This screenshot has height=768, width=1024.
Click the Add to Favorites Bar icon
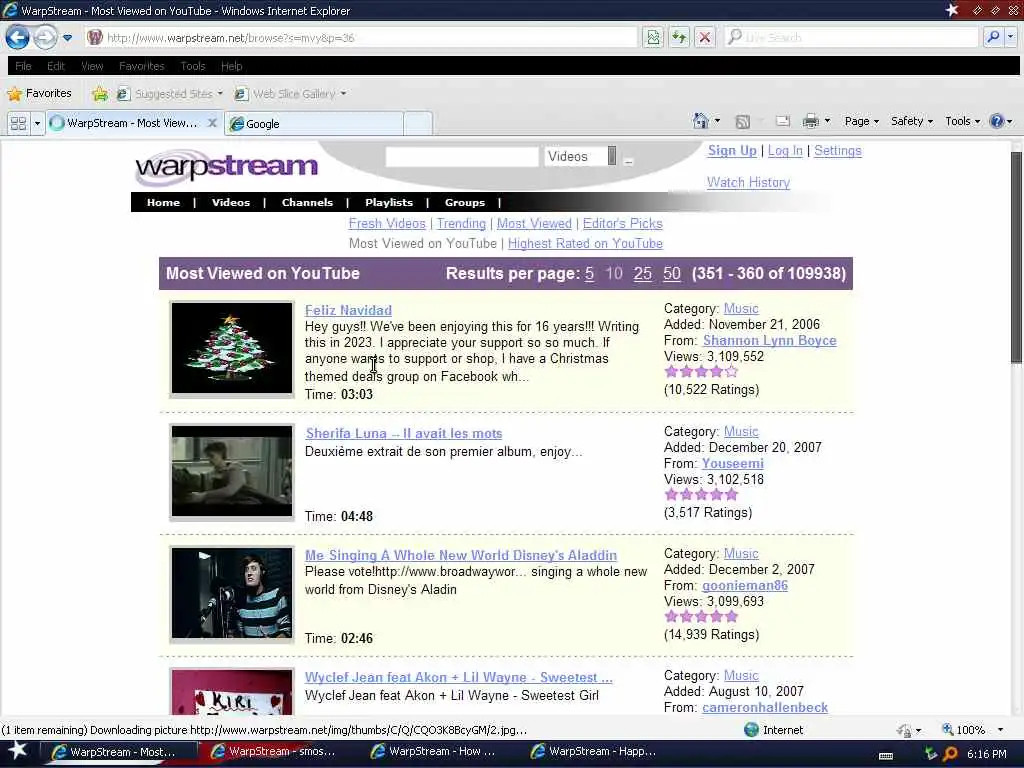point(100,94)
